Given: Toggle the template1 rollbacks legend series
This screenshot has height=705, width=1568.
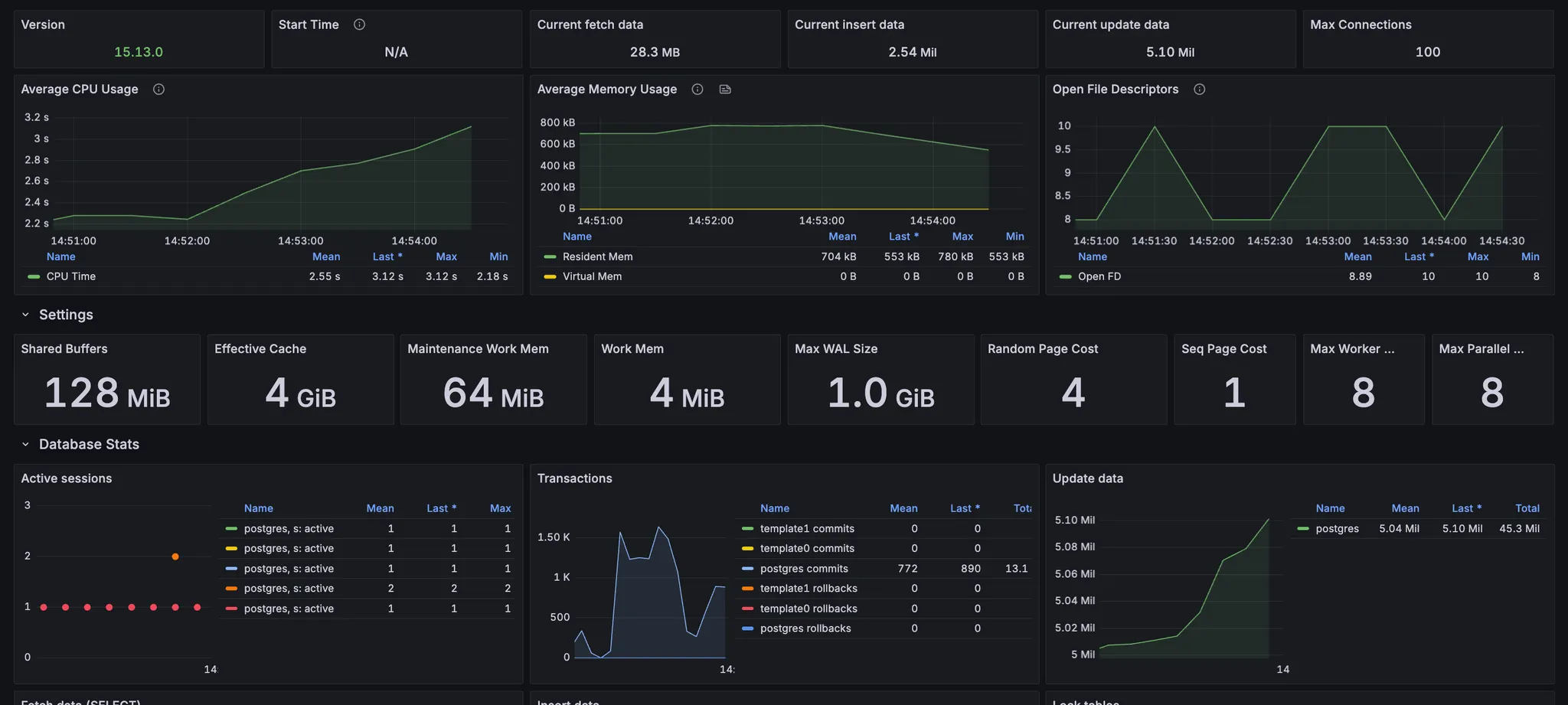Looking at the screenshot, I should tap(808, 589).
